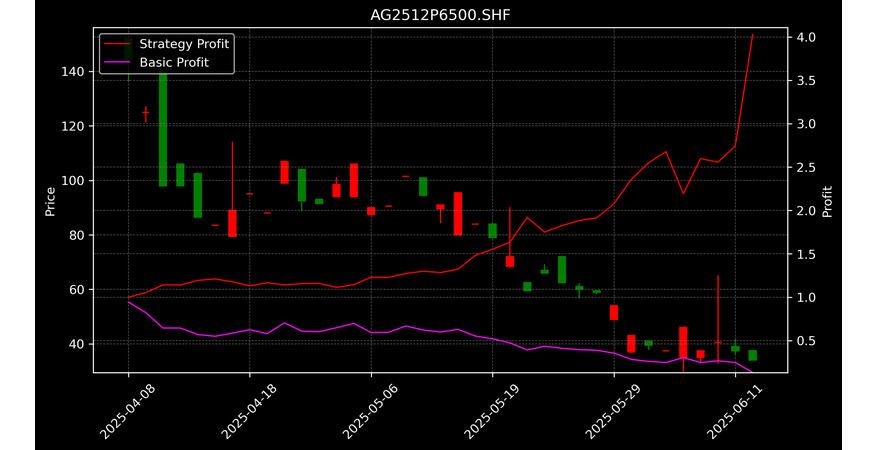Click the 140 price tick label
Viewport: 878px width, 450px height.
[73, 72]
